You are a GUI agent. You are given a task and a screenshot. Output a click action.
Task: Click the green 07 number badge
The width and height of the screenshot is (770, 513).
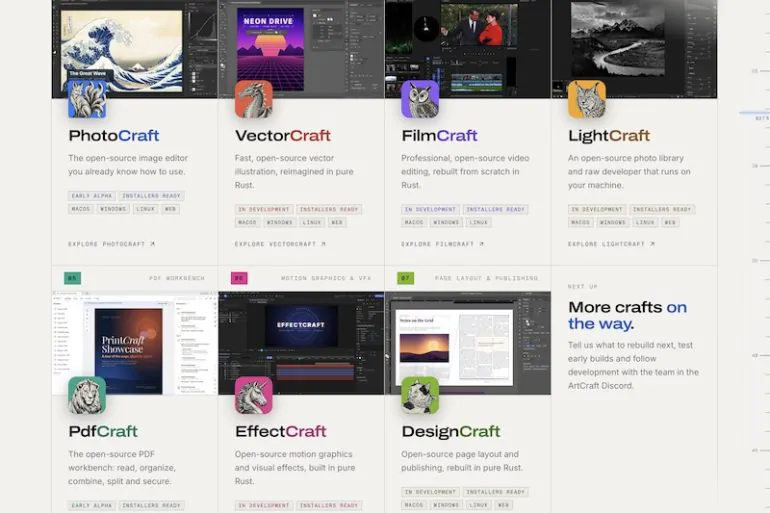(406, 278)
